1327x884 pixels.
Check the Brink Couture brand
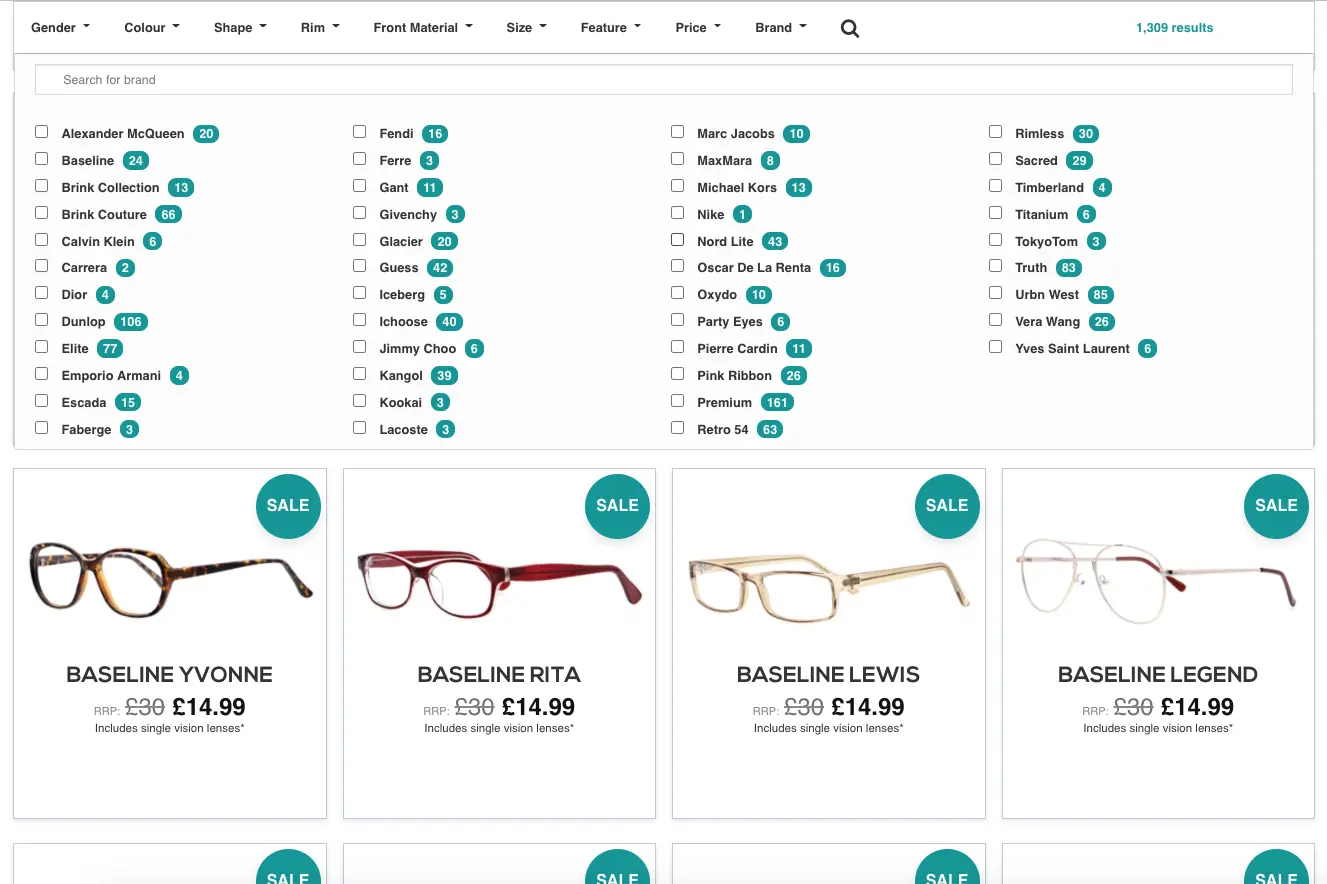[42, 213]
